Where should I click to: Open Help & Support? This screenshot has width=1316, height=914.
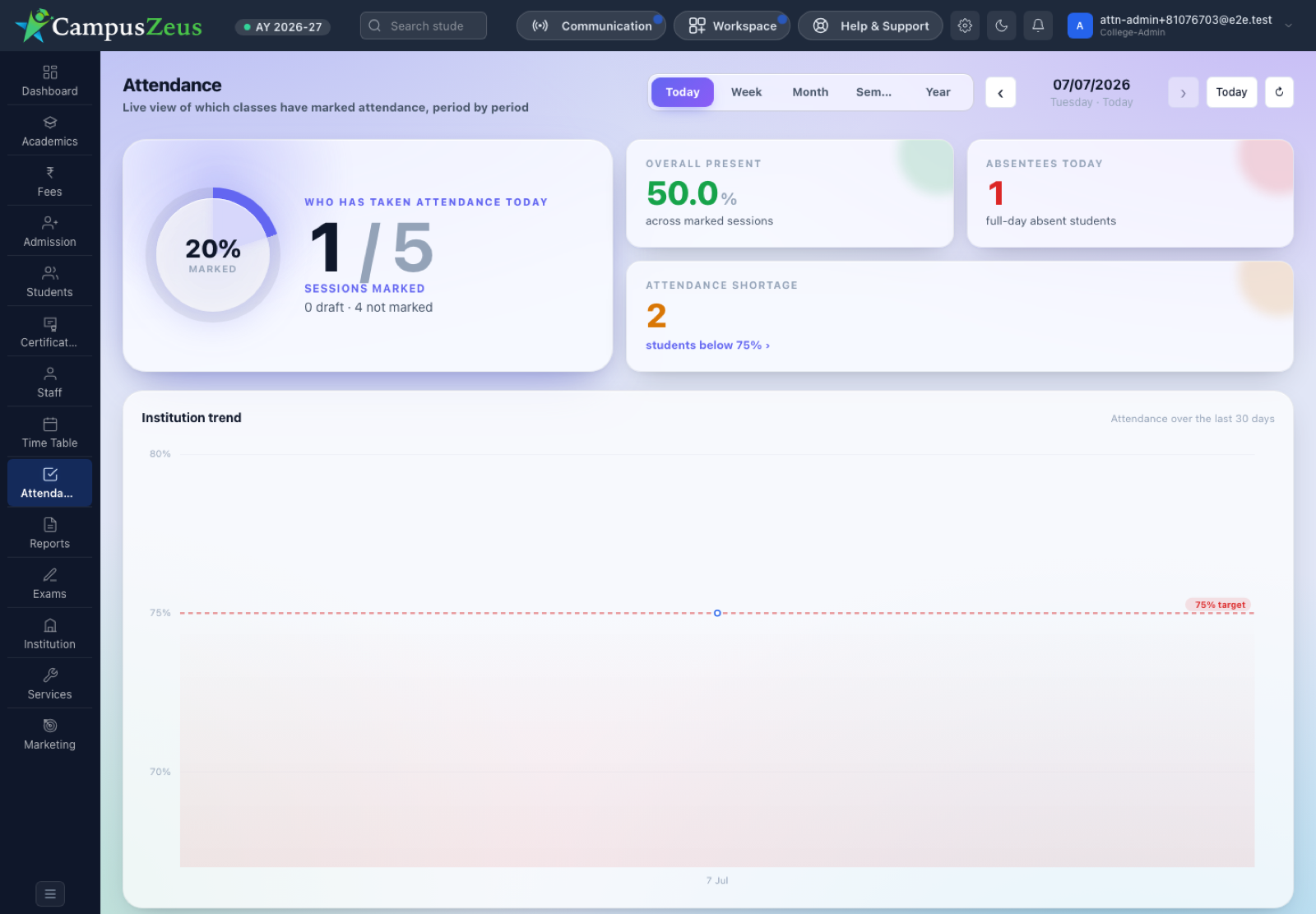[870, 26]
